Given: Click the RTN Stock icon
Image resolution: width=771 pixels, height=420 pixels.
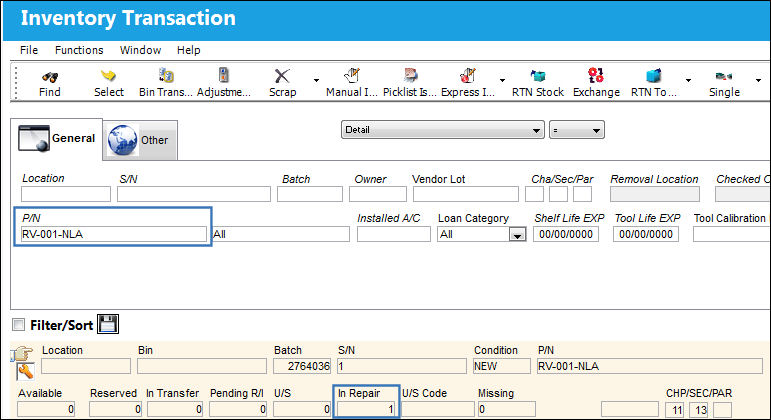Looking at the screenshot, I should click(537, 76).
